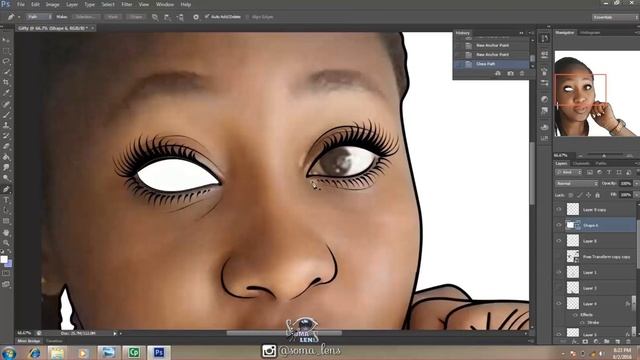Select the Eraser tool
Viewport: 640px width, 360px height.
[x=6, y=146]
